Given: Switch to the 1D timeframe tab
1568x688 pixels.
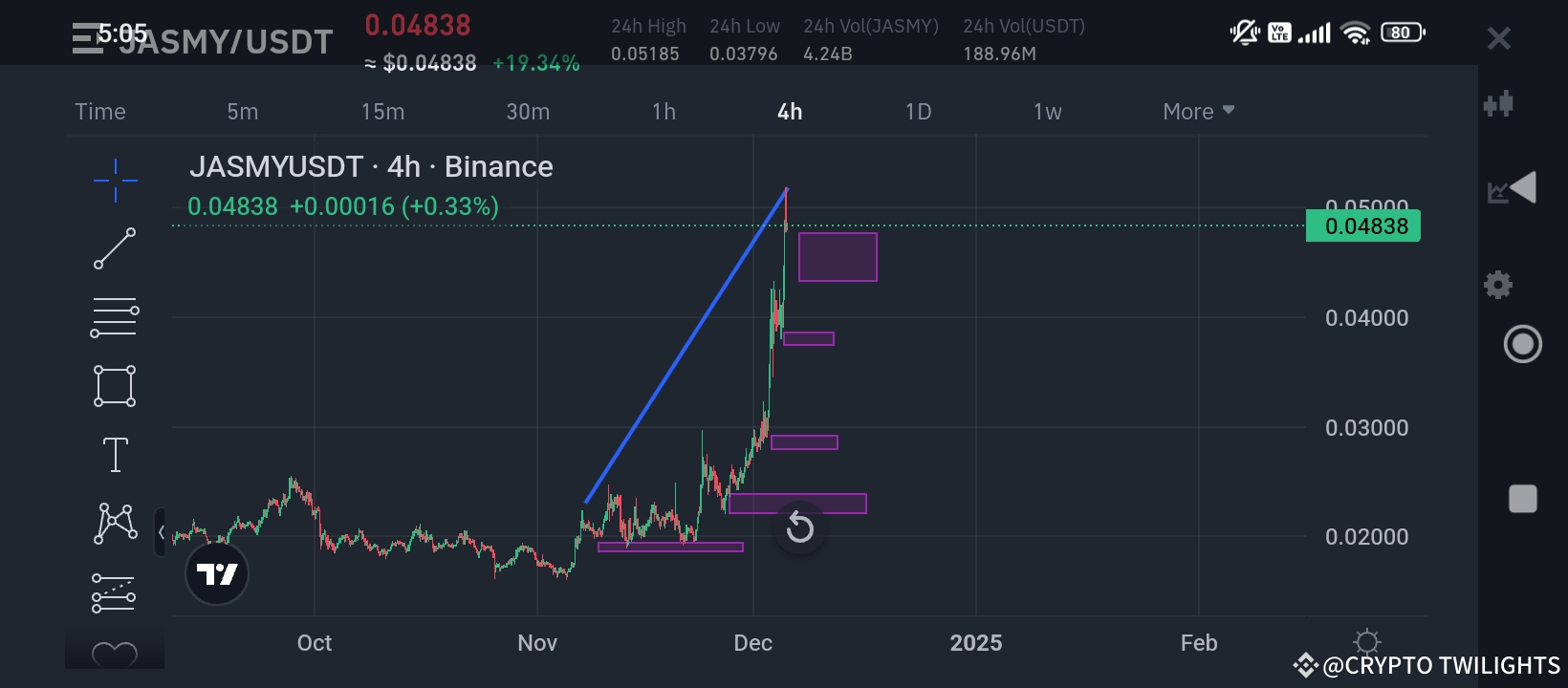Looking at the screenshot, I should click(917, 111).
